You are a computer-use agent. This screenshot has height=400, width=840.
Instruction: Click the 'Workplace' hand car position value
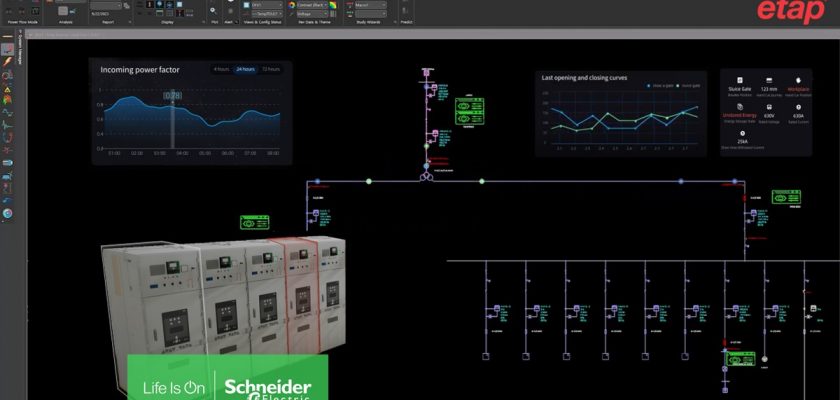tap(798, 89)
